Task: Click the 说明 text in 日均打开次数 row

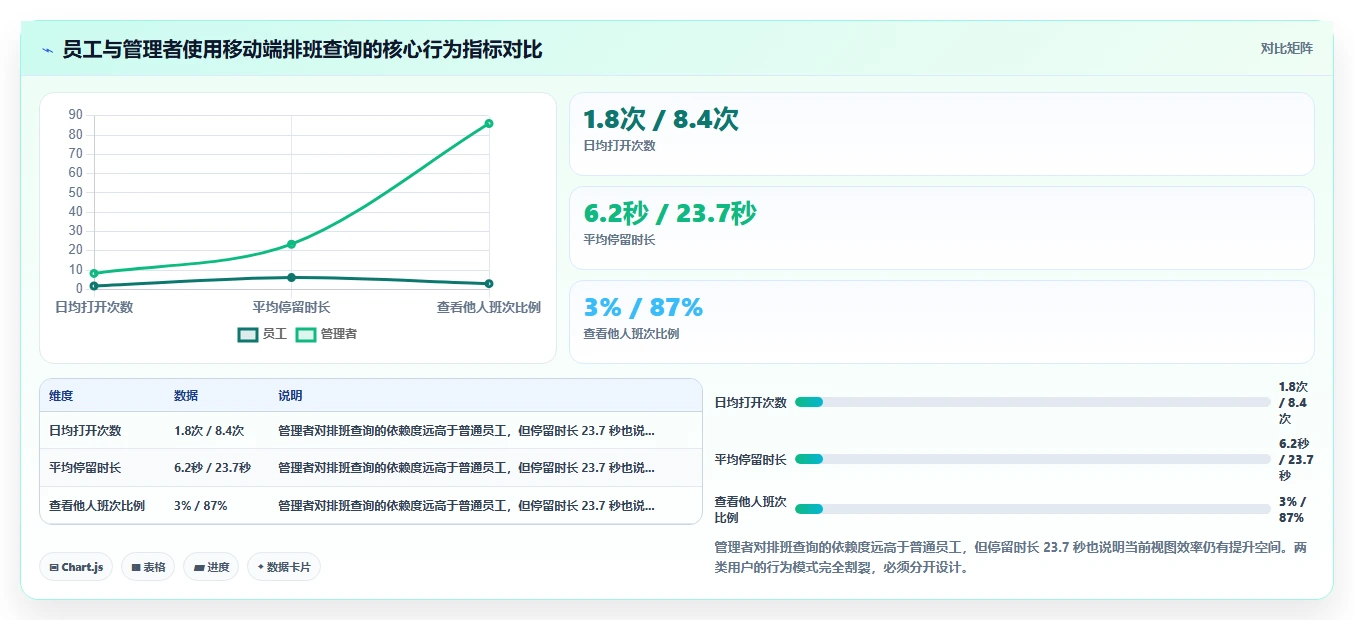Action: pyautogui.click(x=466, y=431)
